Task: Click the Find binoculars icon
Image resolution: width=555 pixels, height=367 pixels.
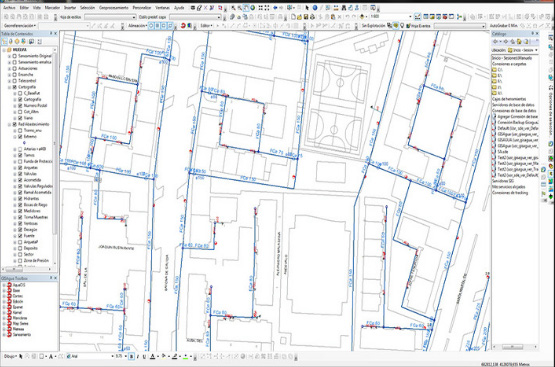Action: tap(344, 7)
